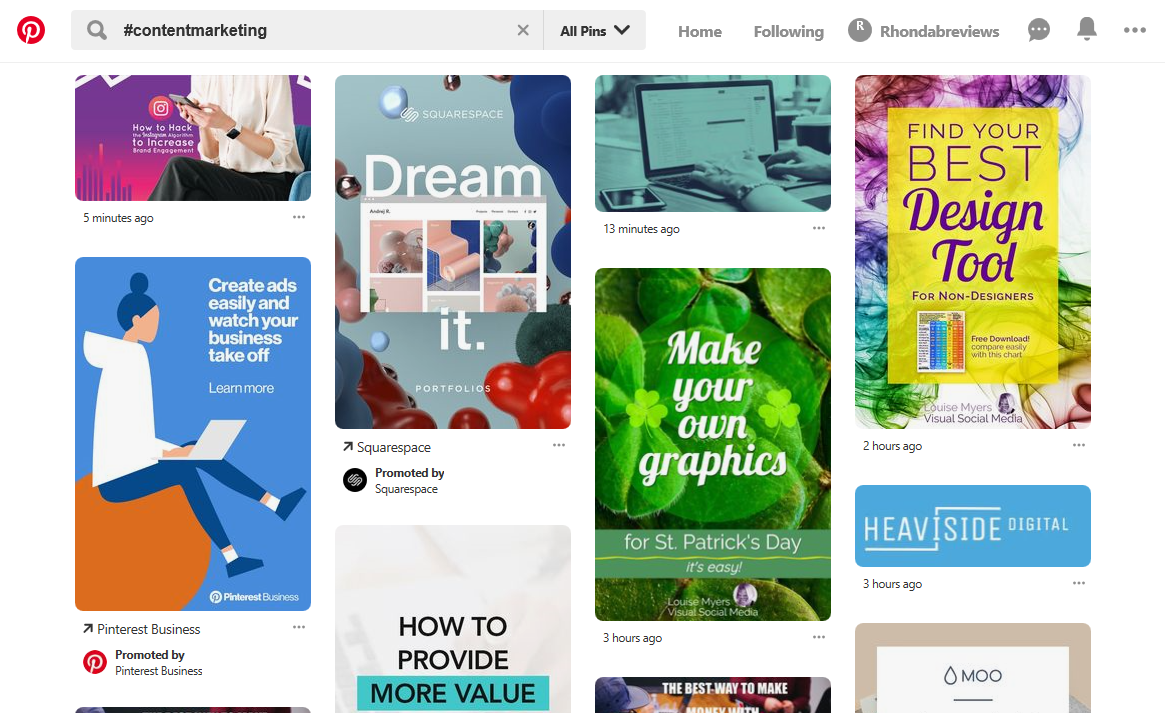Open options for the 13 minutes ago pin
This screenshot has width=1165, height=713.
(x=819, y=228)
